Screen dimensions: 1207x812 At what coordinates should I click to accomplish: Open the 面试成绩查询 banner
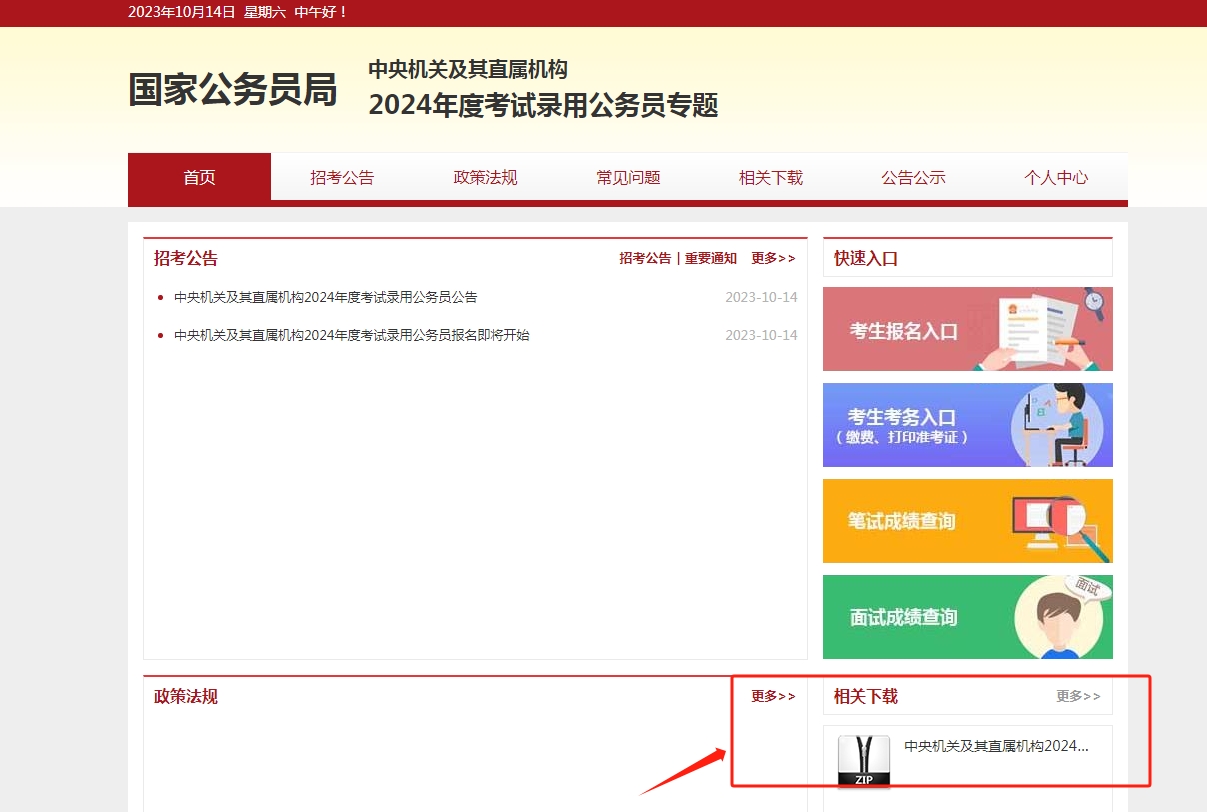pos(968,617)
